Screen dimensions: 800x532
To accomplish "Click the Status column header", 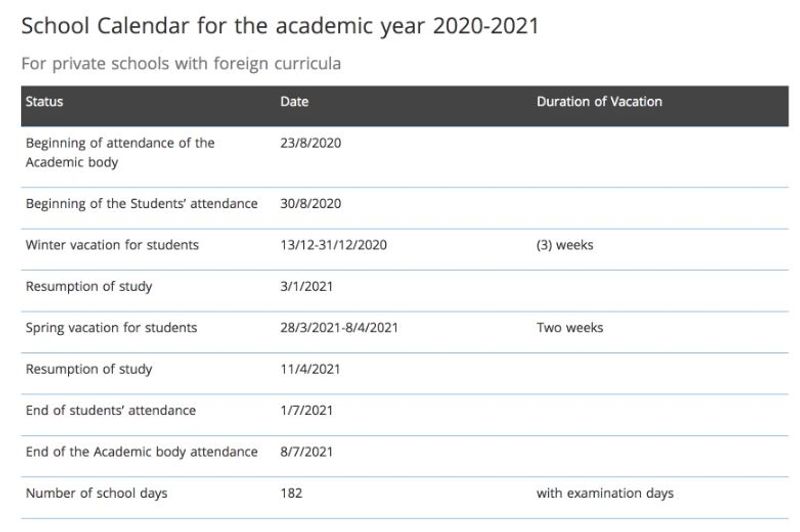I will (x=44, y=102).
